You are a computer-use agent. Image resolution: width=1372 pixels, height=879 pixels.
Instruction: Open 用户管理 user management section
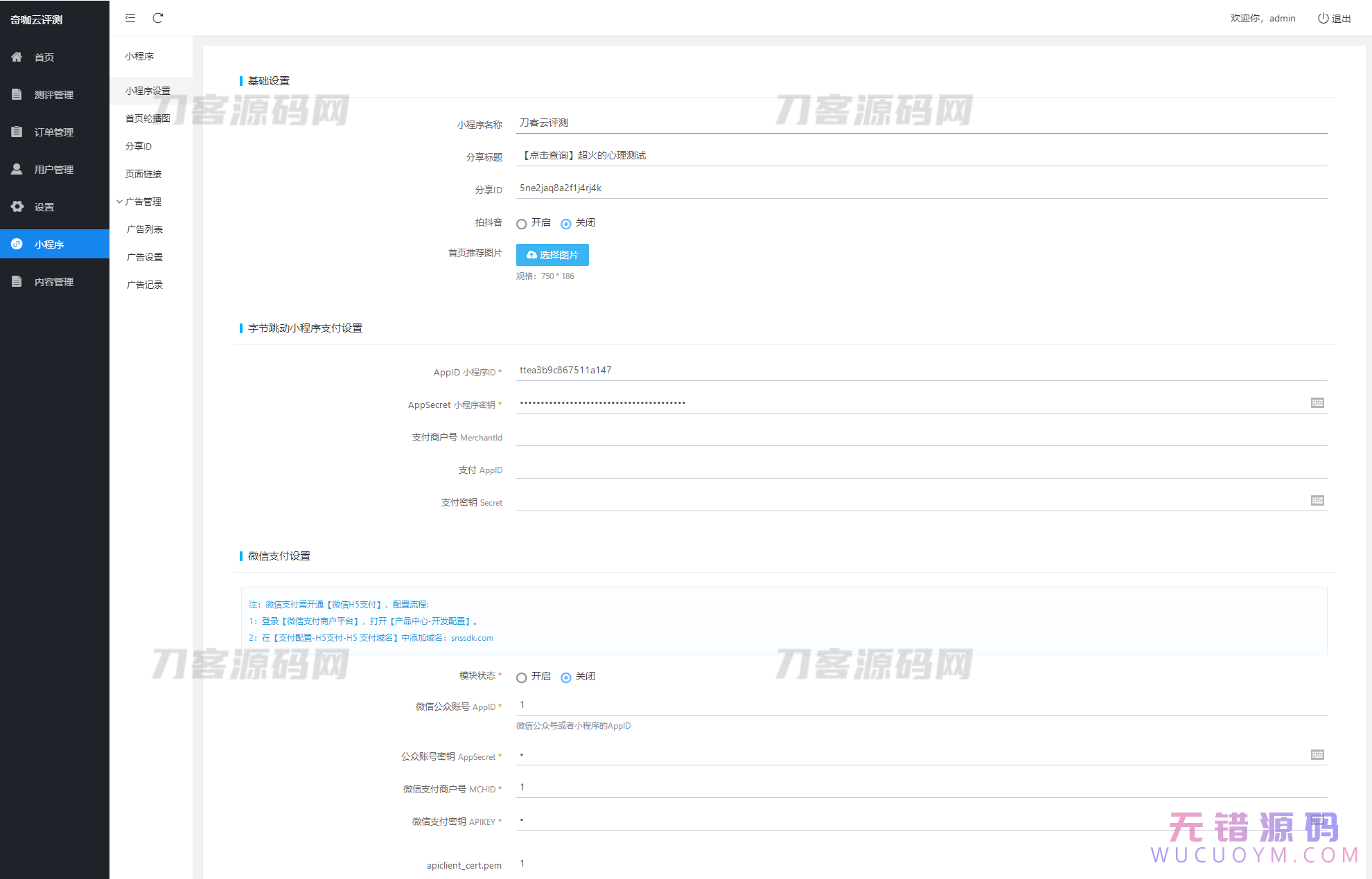click(x=17, y=169)
